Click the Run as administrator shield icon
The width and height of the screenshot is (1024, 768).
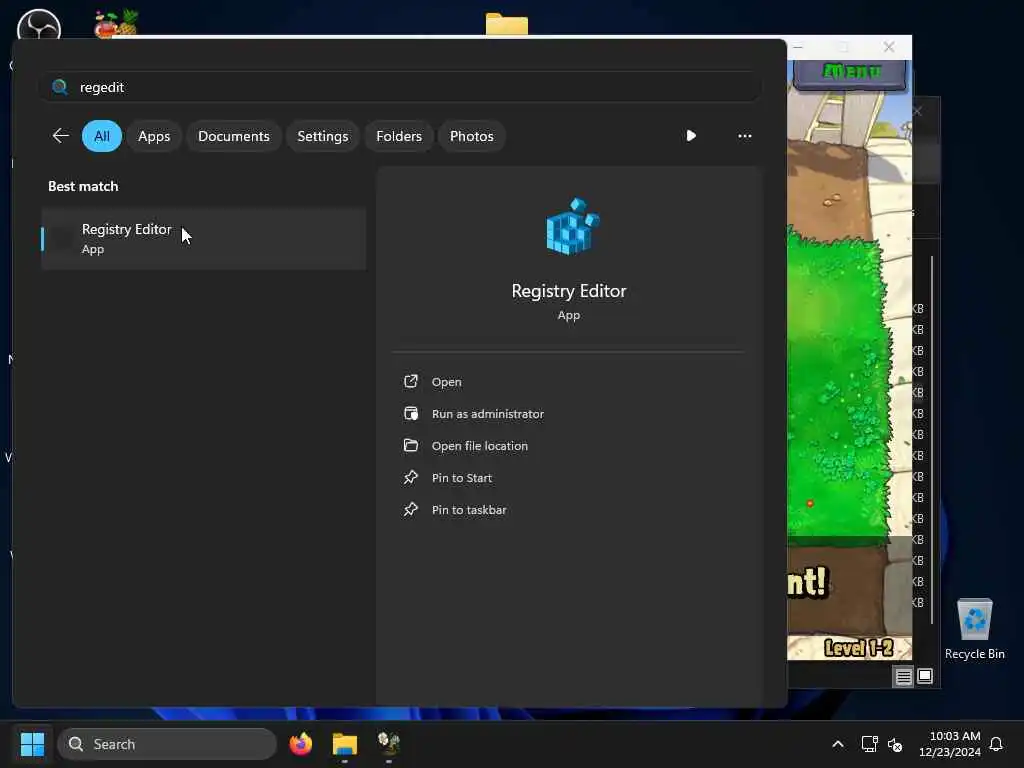411,413
